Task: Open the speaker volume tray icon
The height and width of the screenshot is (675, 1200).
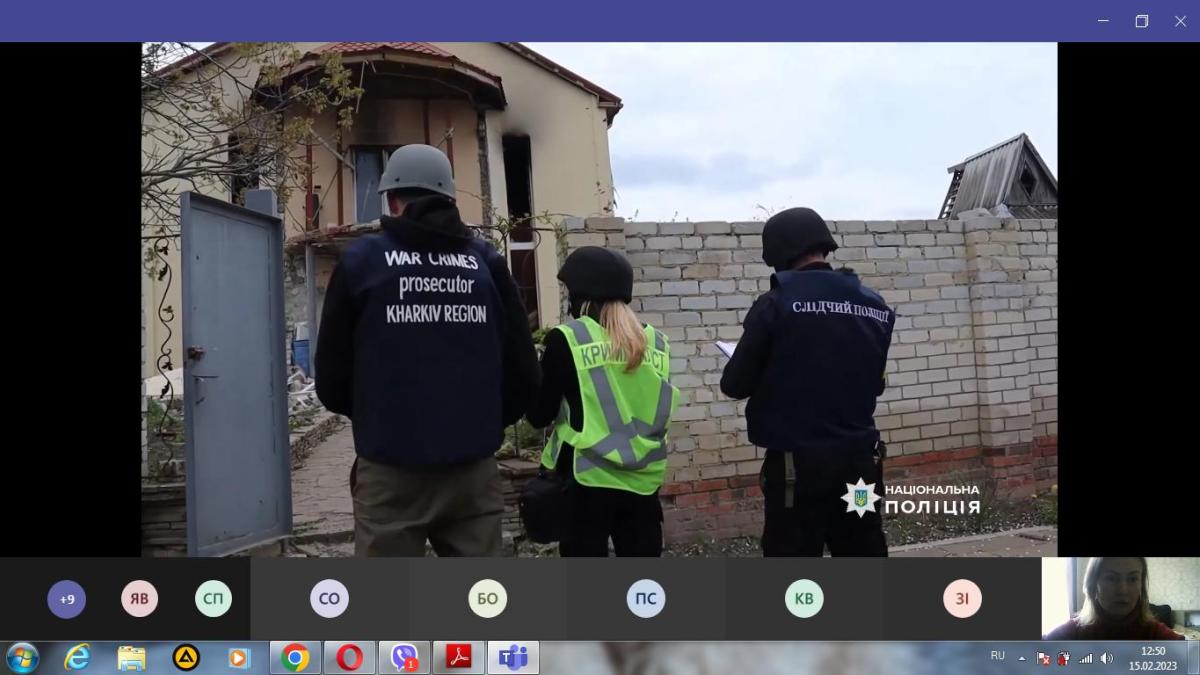Action: [1106, 658]
